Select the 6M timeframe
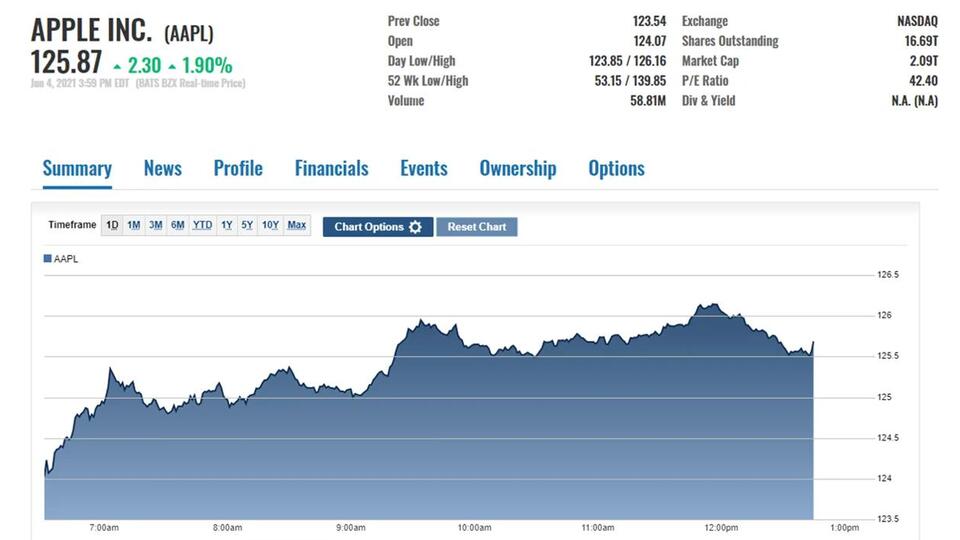The image size is (960, 540). tap(177, 225)
